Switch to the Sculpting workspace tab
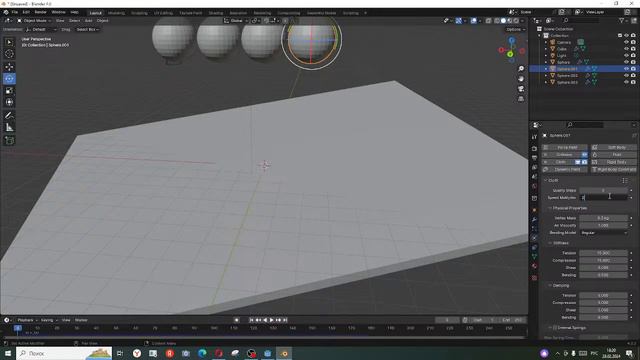Image resolution: width=640 pixels, height=360 pixels. [x=139, y=13]
